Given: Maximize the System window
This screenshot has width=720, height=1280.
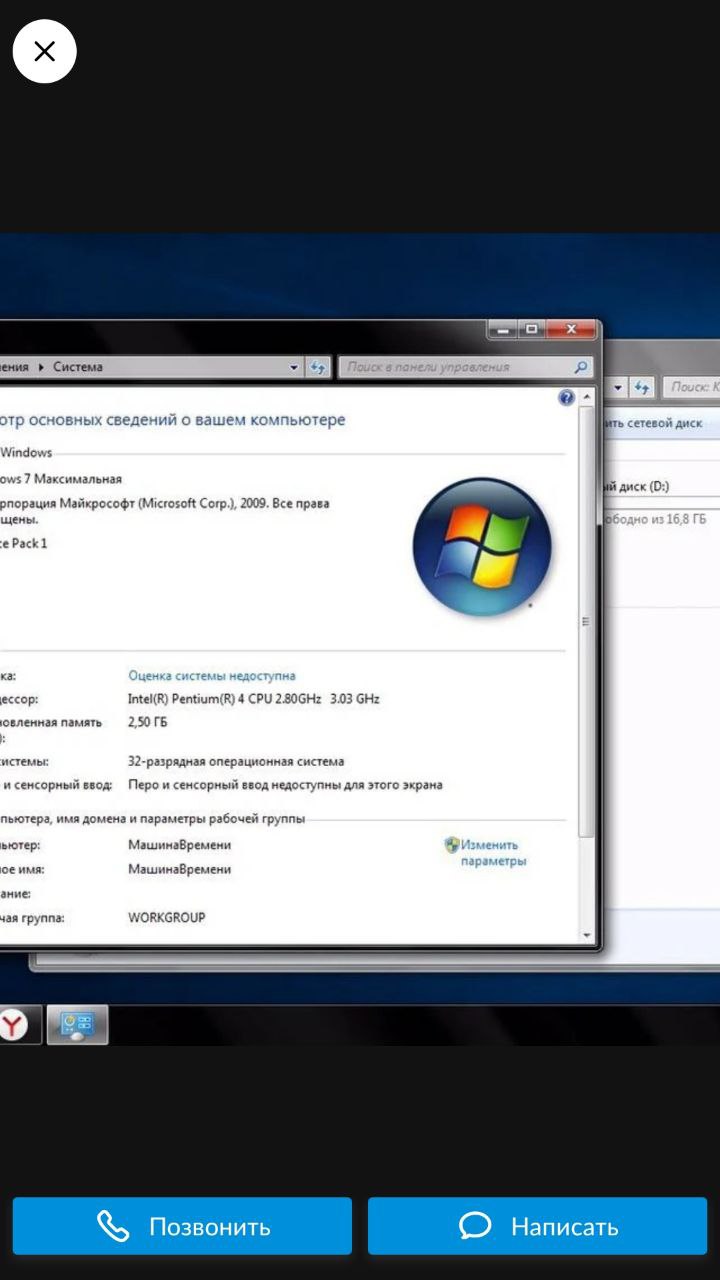Looking at the screenshot, I should pyautogui.click(x=530, y=328).
